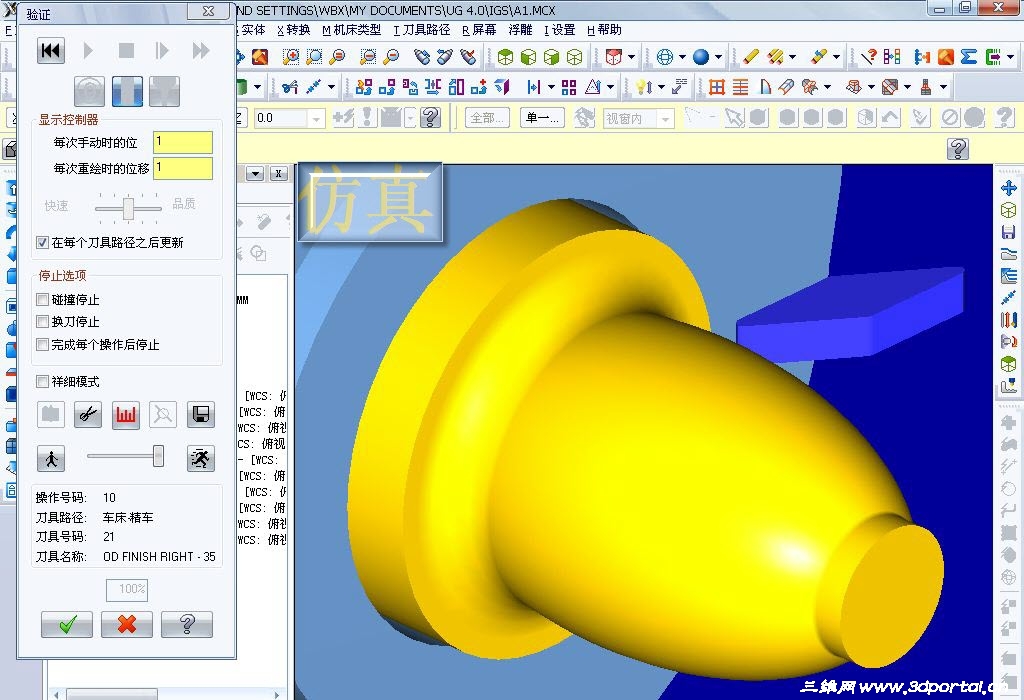The image size is (1024, 700).
Task: Select the simulate tool mode icon
Action: (x=127, y=91)
